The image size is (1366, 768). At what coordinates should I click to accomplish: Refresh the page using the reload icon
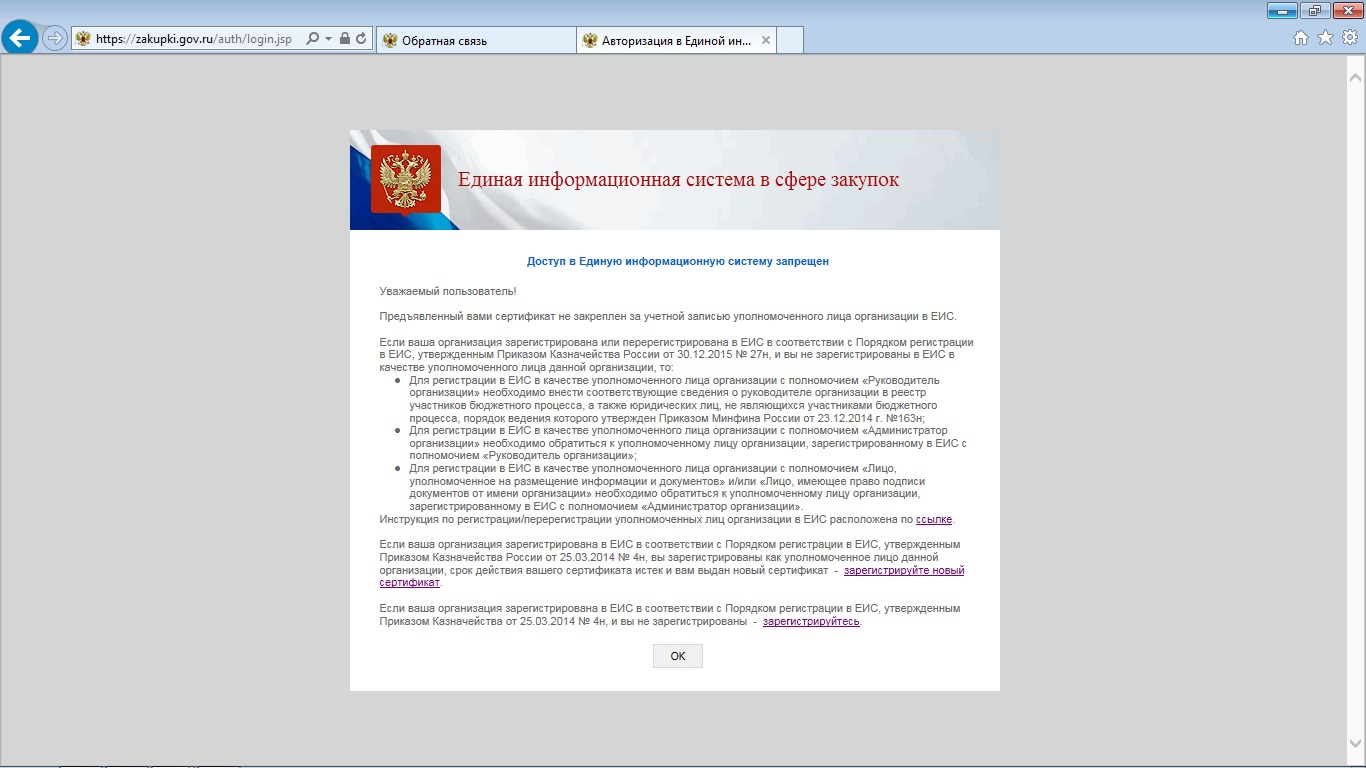(360, 39)
